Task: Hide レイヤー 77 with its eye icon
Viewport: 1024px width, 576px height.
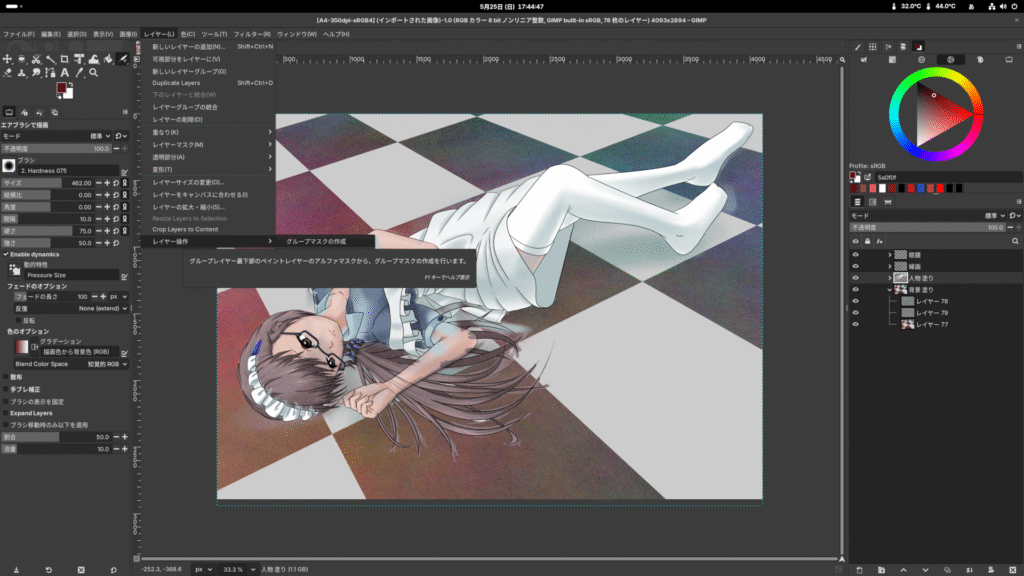Action: [856, 324]
